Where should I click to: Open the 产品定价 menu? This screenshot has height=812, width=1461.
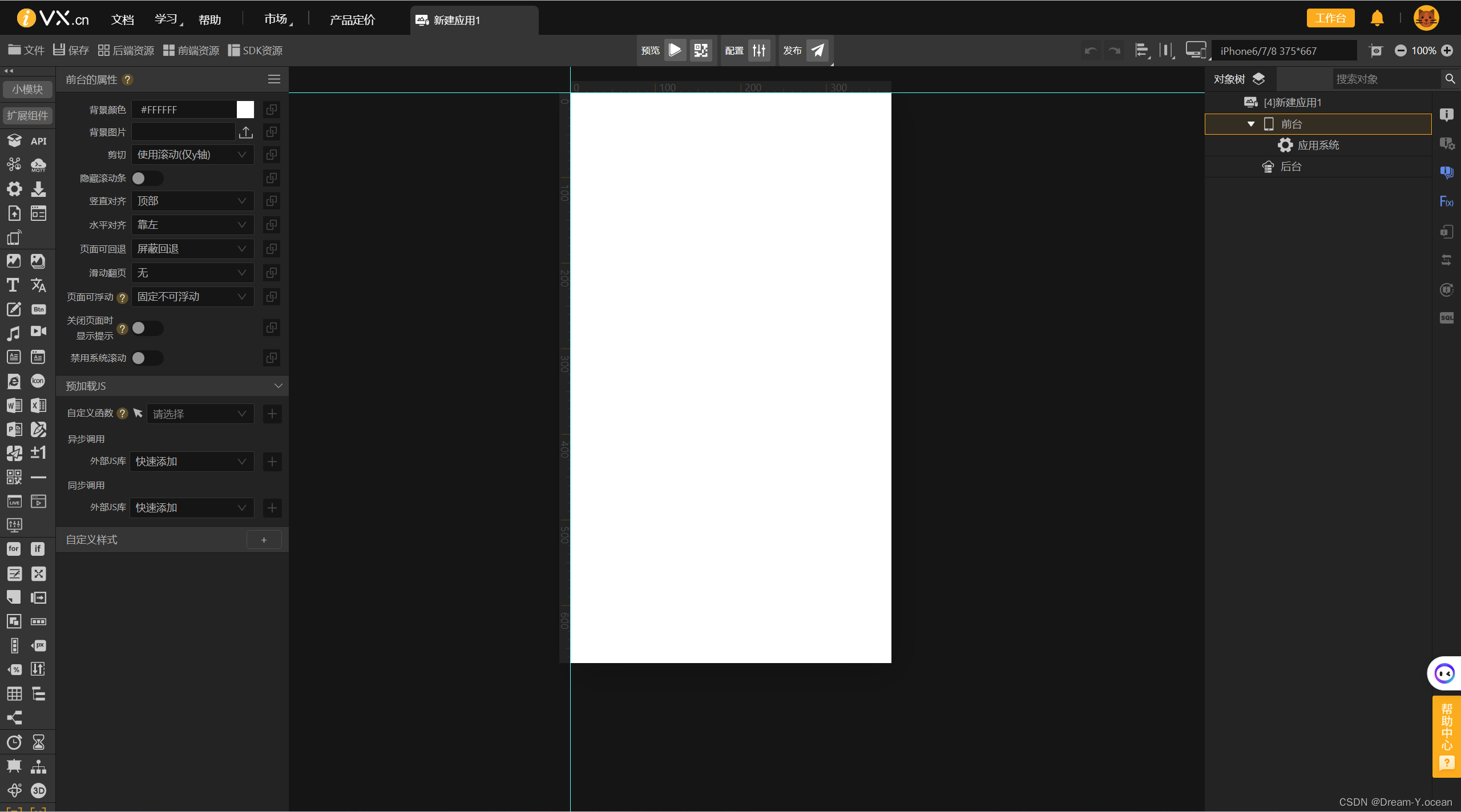352,19
